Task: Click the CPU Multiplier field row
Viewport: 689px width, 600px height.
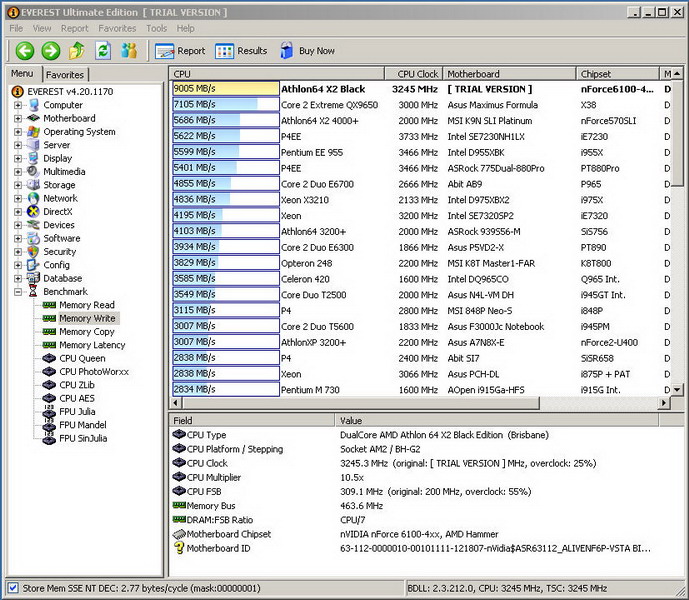Action: [413, 477]
